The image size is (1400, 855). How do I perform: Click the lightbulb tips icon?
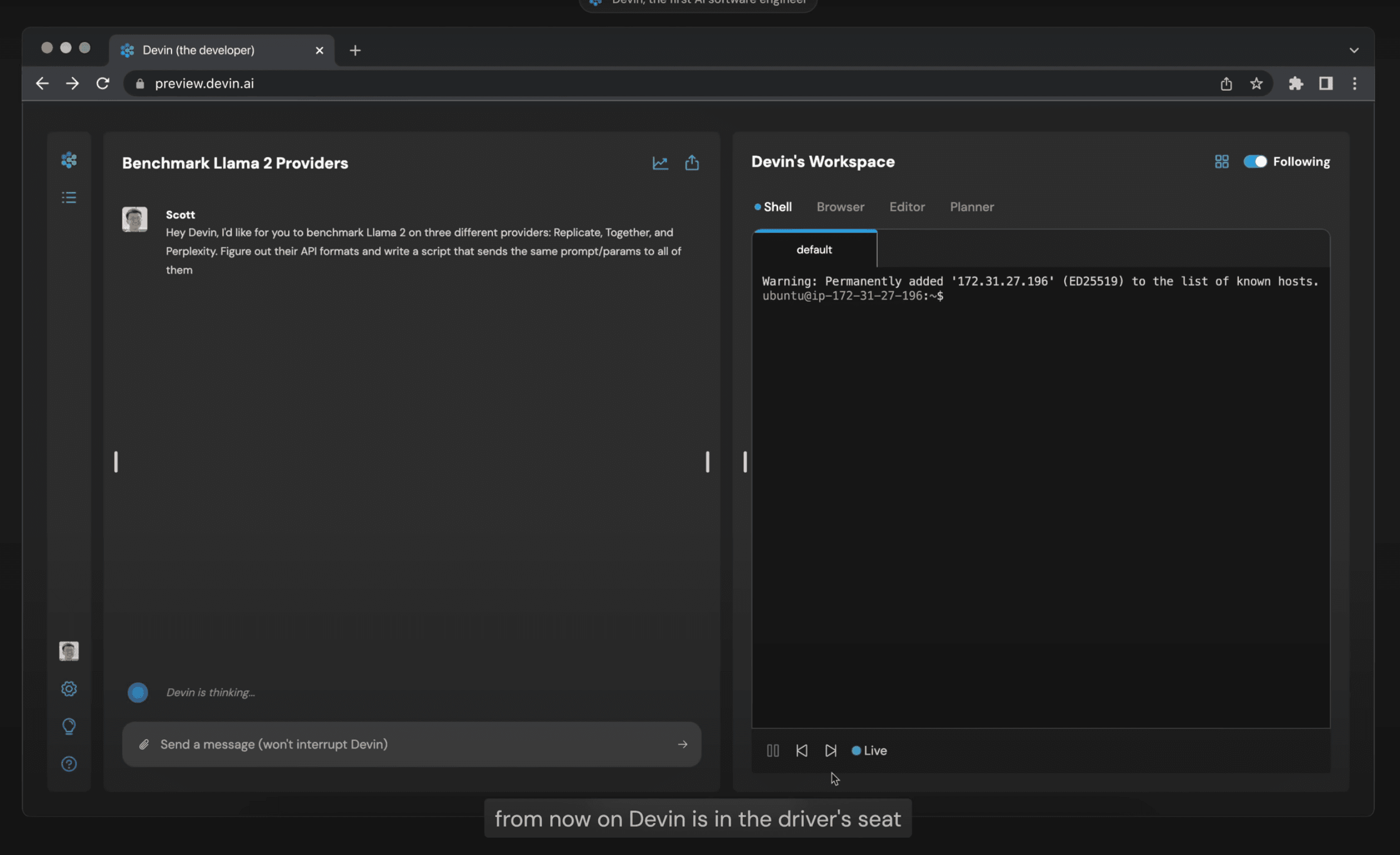(x=68, y=726)
